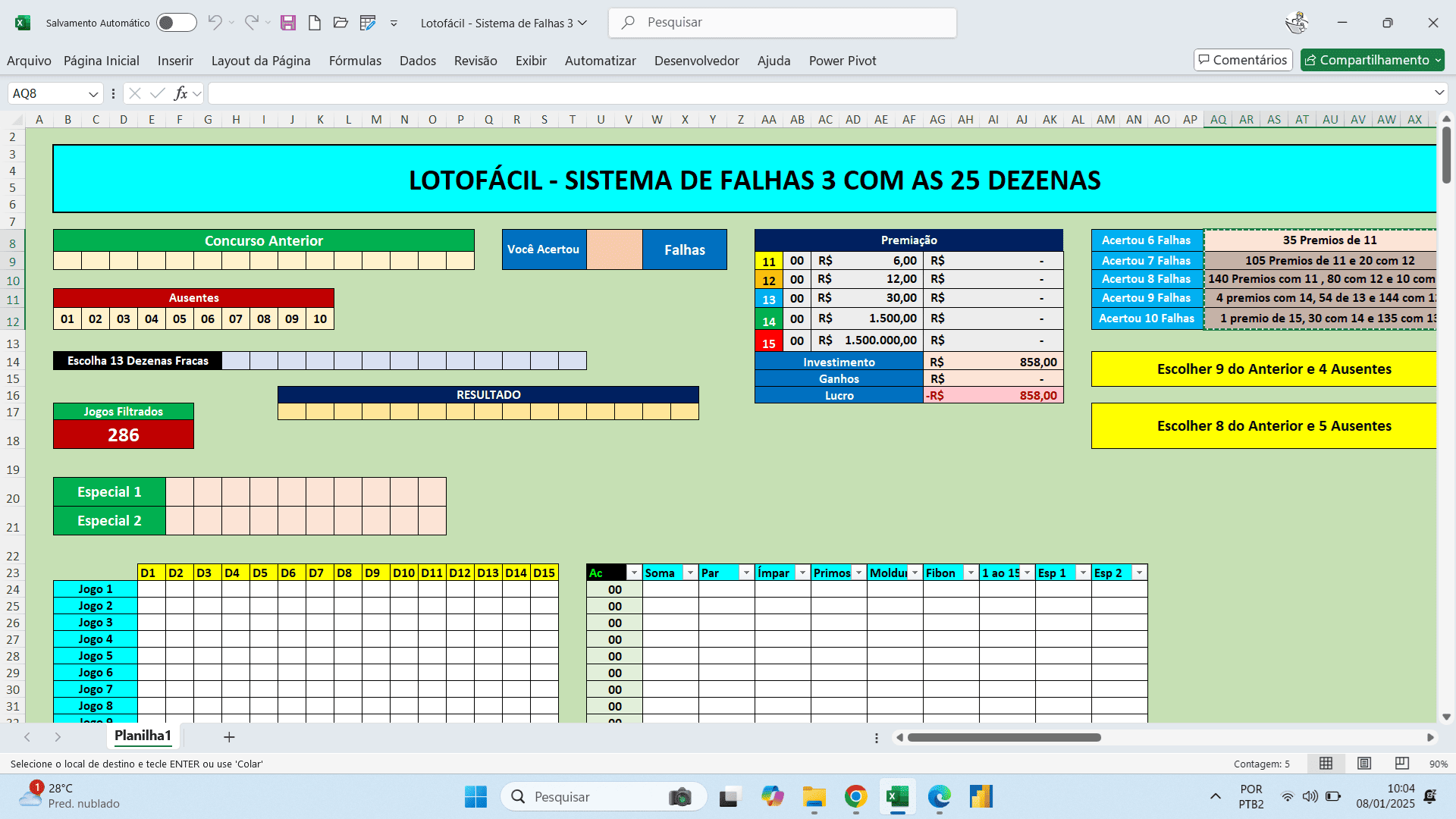This screenshot has height=819, width=1456.
Task: Open the Exibir tab
Action: tap(531, 61)
